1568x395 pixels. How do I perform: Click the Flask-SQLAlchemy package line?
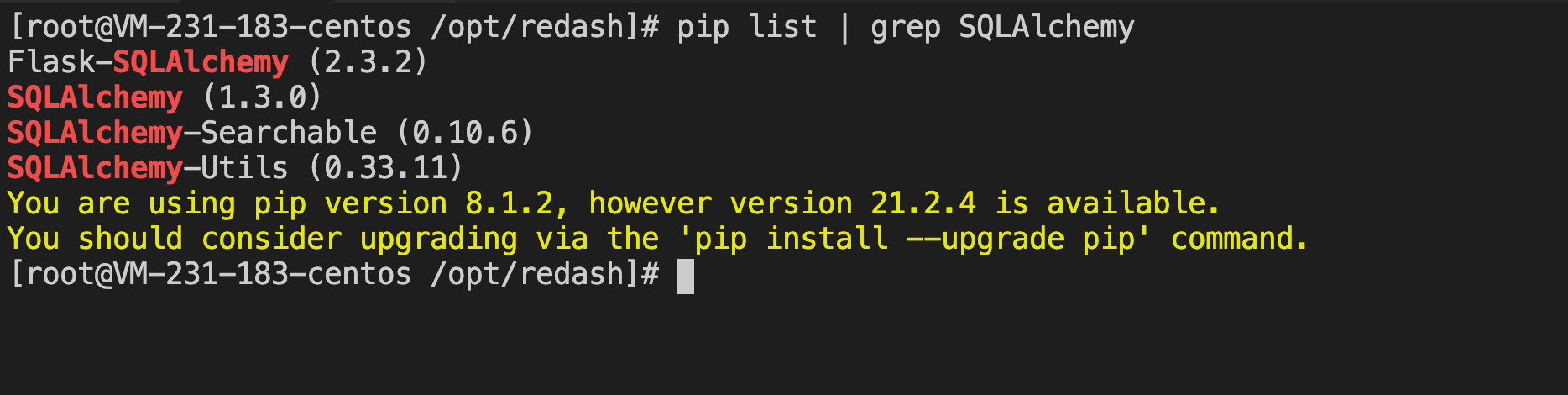217,62
